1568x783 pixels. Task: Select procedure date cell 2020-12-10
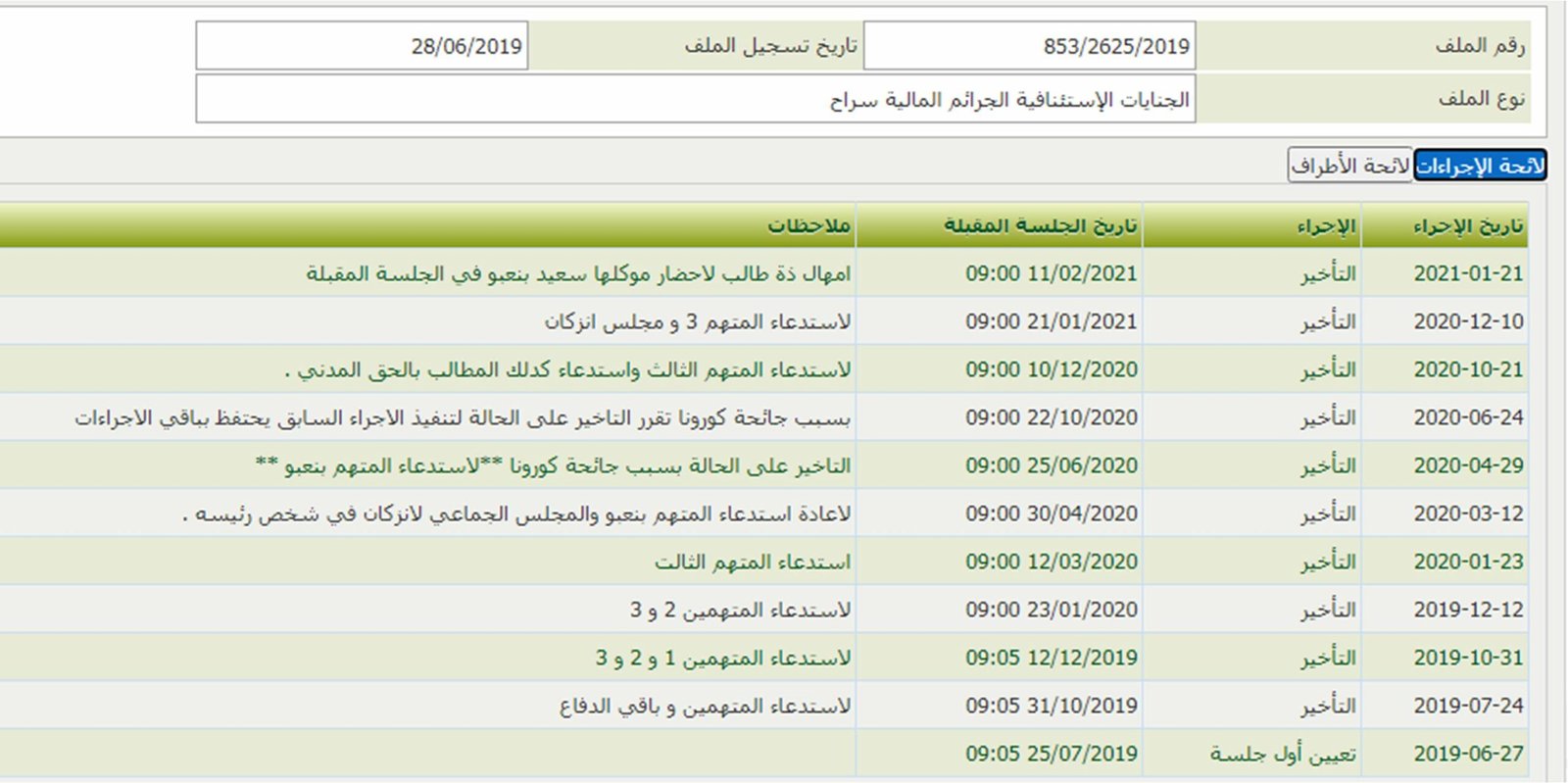pos(1467,321)
